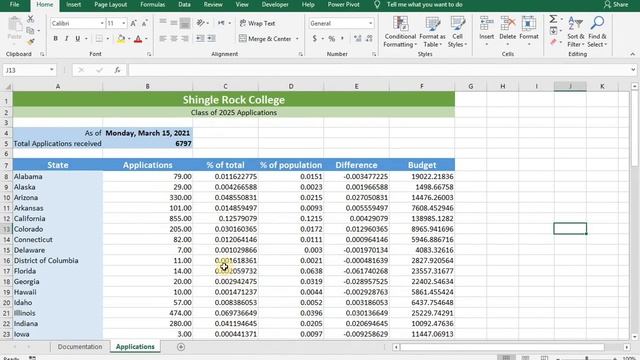Switch to the Page Layout tab

pyautogui.click(x=110, y=4)
